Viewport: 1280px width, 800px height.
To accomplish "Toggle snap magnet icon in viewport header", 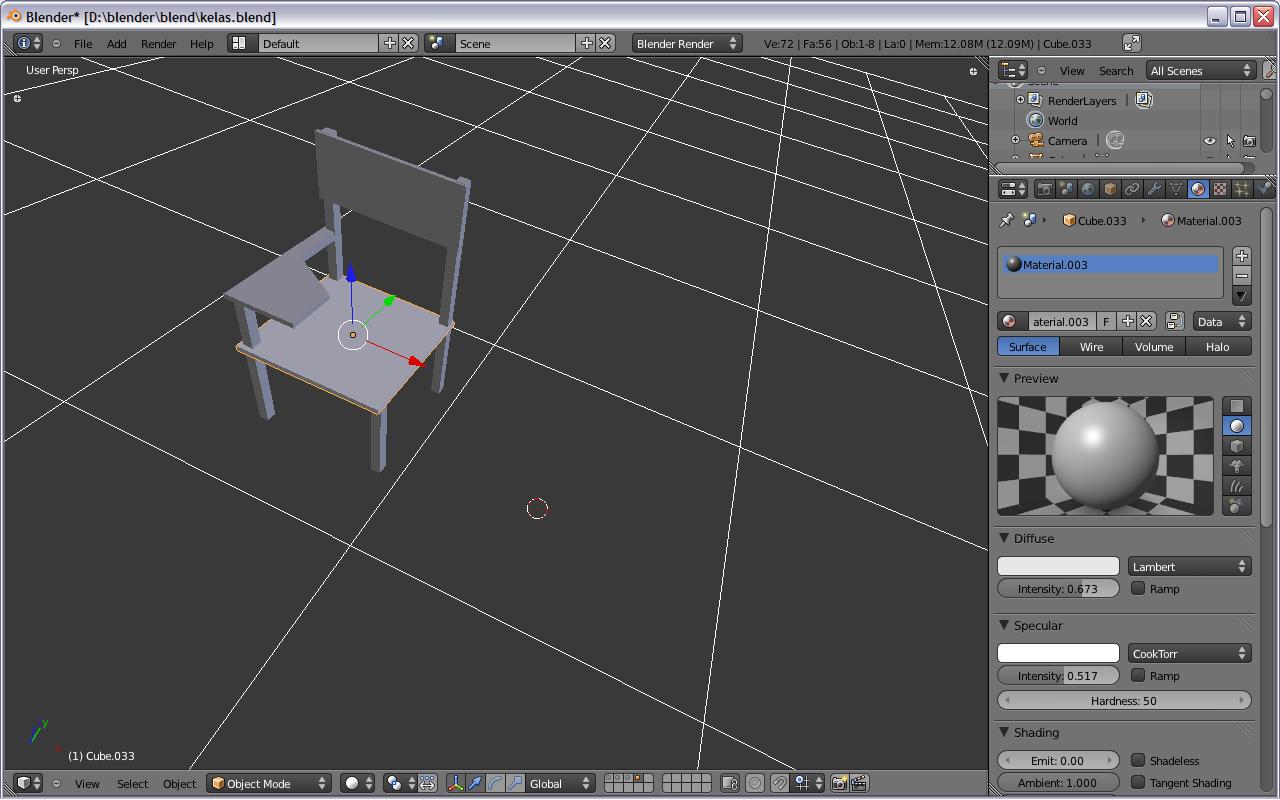I will pyautogui.click(x=779, y=783).
